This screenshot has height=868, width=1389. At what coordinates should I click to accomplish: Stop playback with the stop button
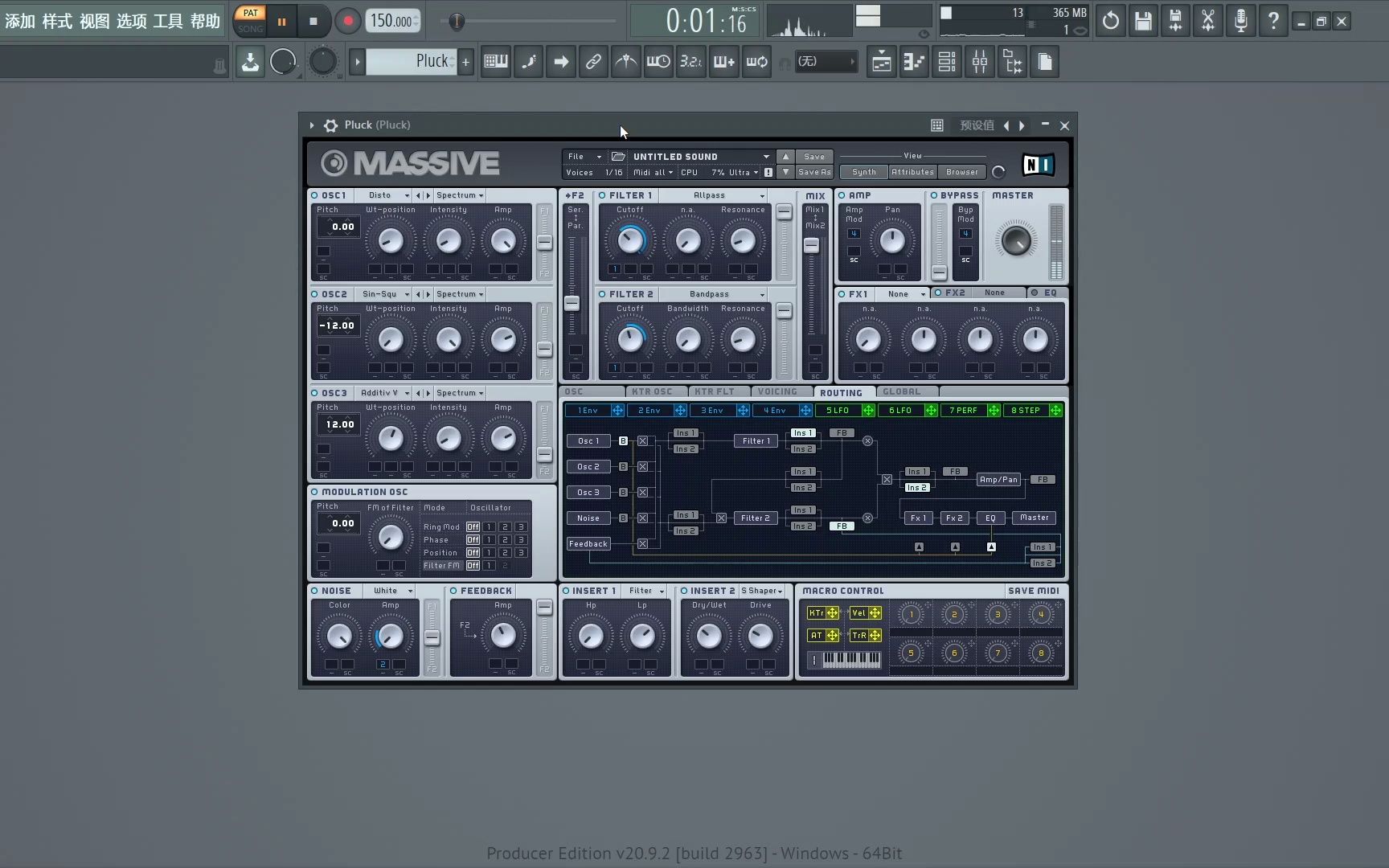coord(313,22)
